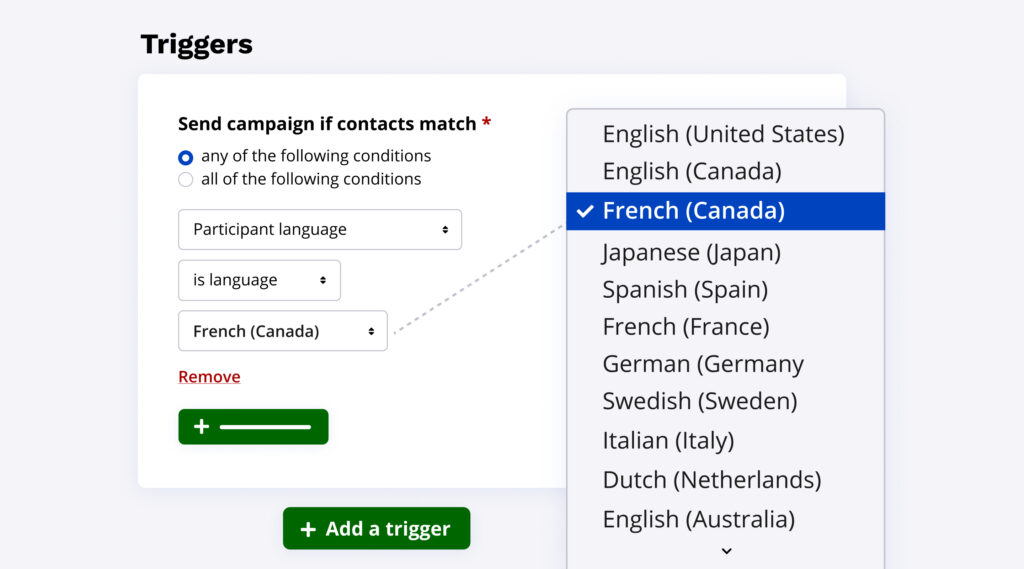The height and width of the screenshot is (569, 1024).
Task: Choose Italian (Italy) language option
Action: [x=668, y=440]
